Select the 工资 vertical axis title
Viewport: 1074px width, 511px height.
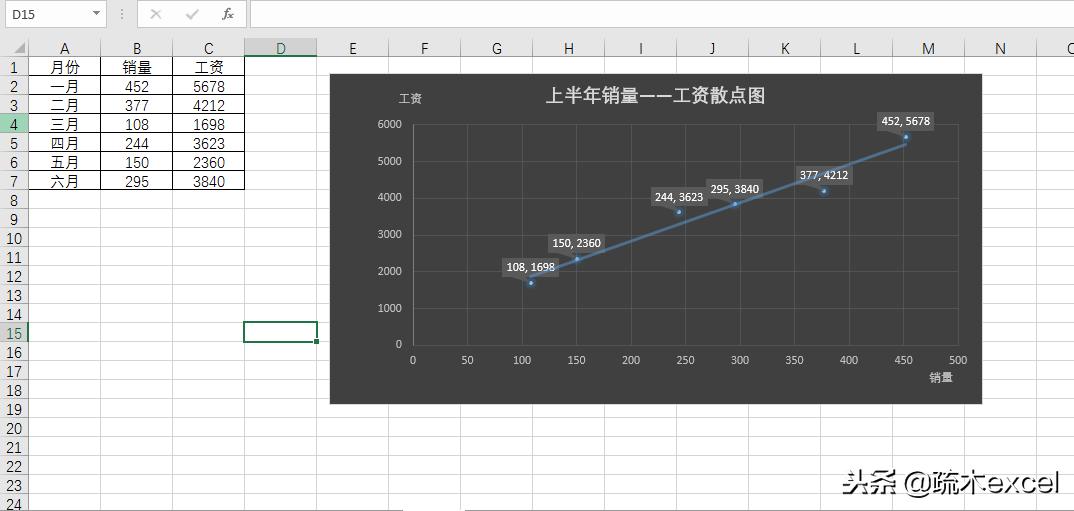pyautogui.click(x=410, y=99)
